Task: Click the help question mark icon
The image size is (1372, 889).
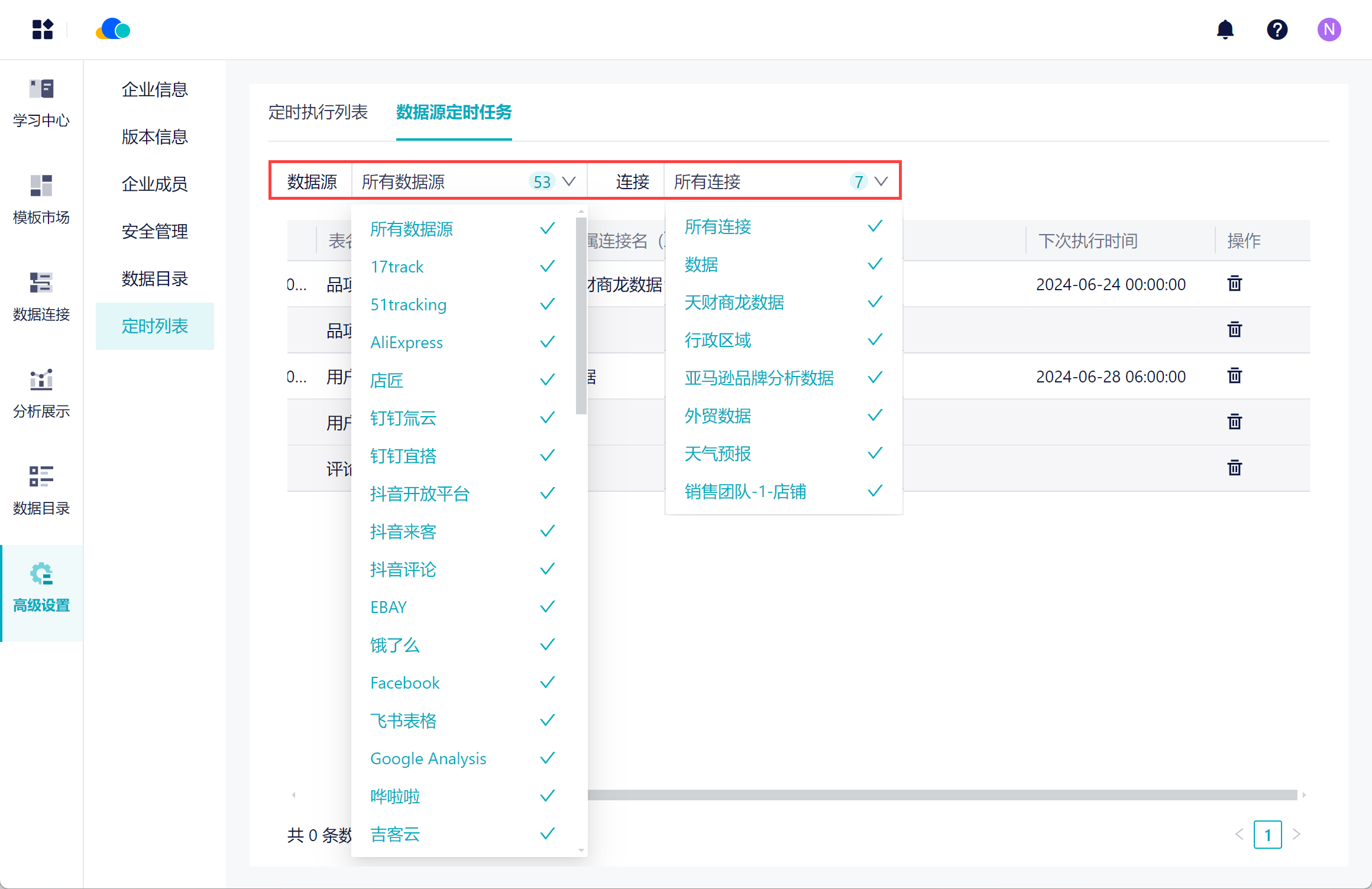Action: (x=1277, y=30)
